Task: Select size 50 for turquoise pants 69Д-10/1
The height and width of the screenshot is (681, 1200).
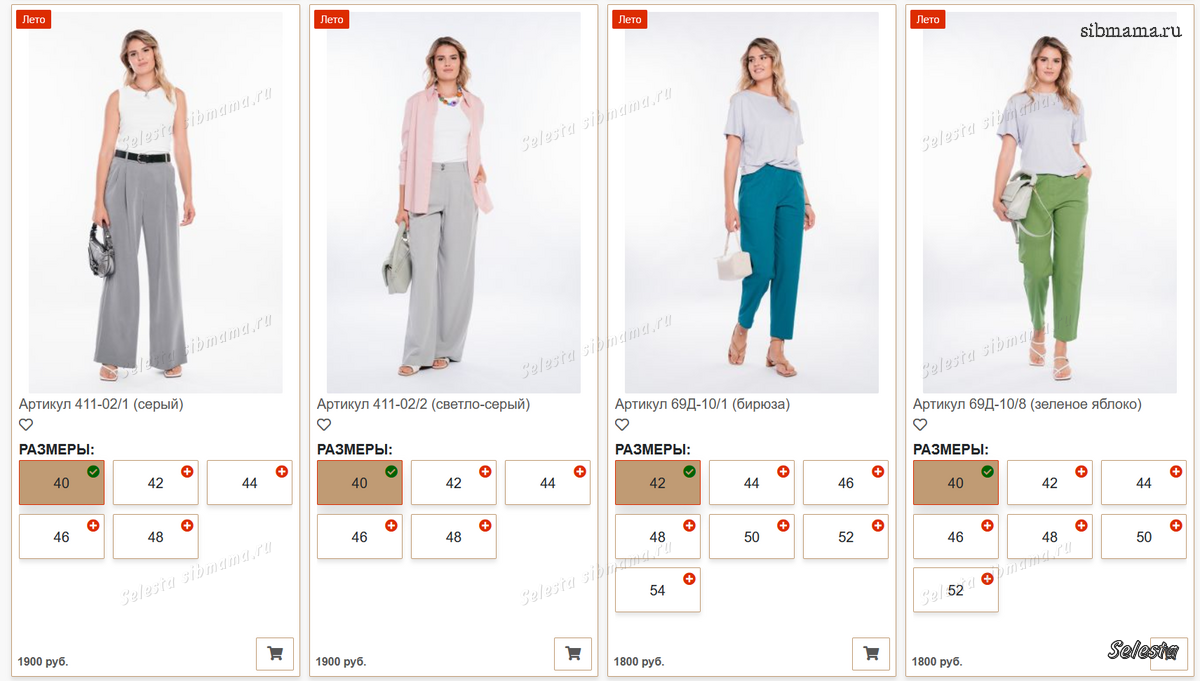Action: coord(751,537)
